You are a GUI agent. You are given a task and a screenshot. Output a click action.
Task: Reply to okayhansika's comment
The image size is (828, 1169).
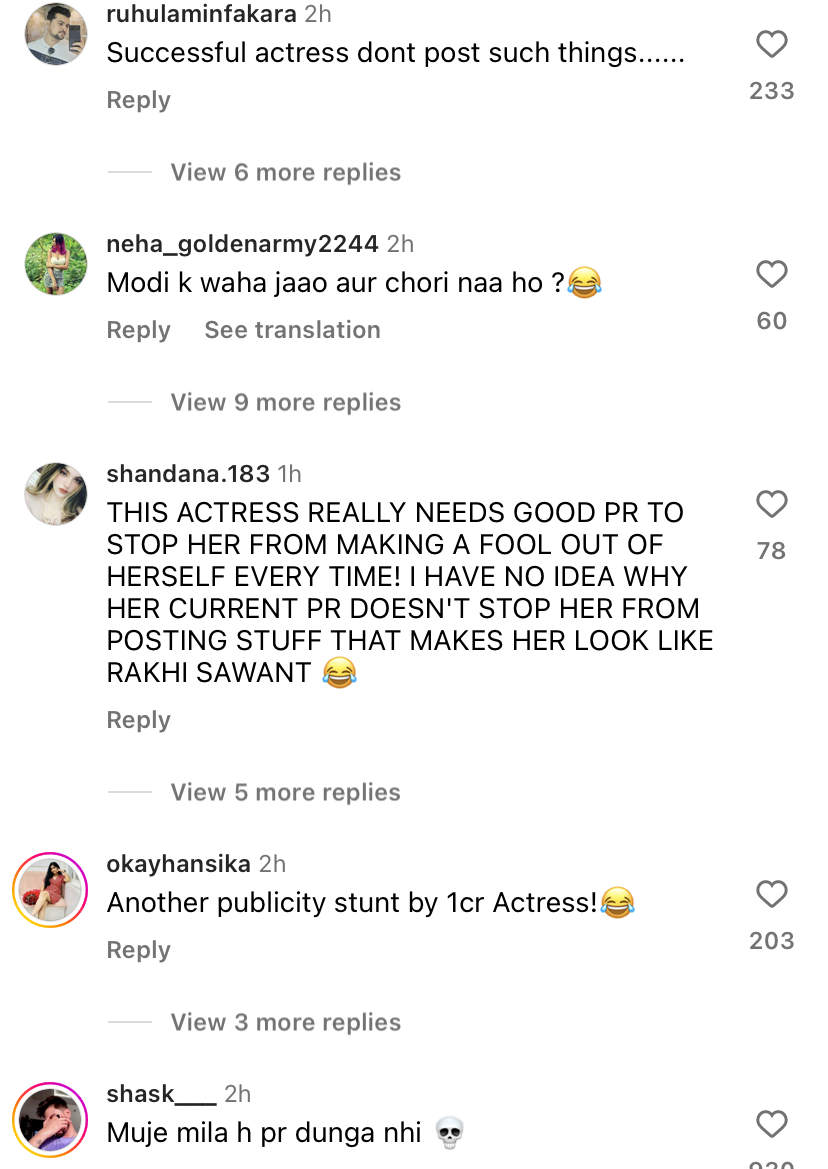point(138,950)
